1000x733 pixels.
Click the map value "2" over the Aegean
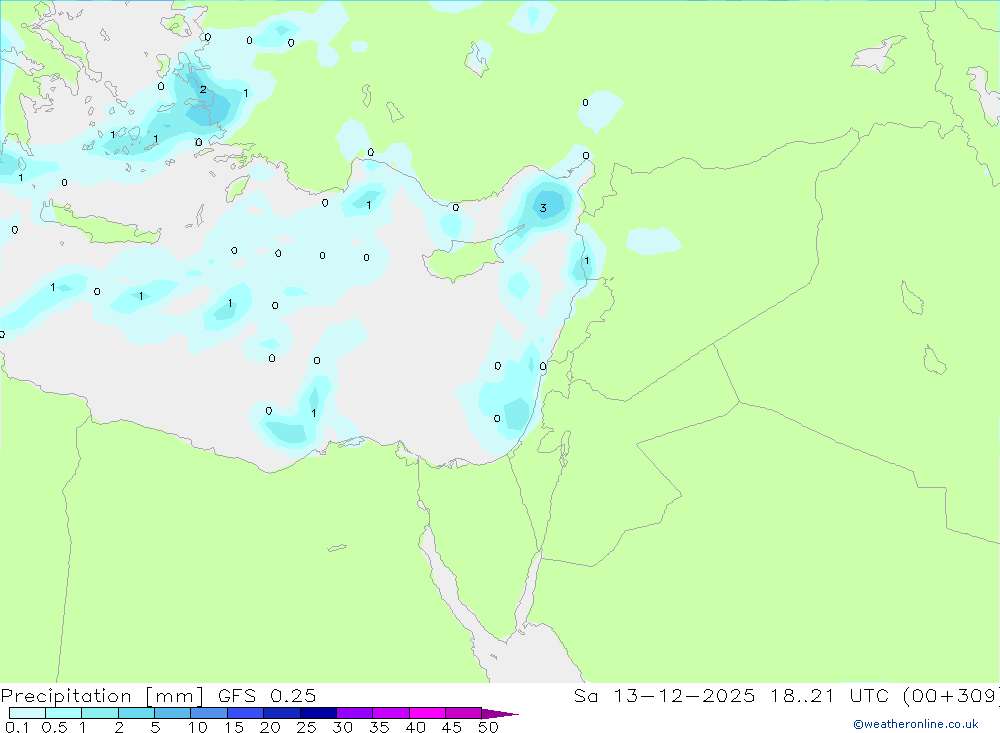(203, 89)
